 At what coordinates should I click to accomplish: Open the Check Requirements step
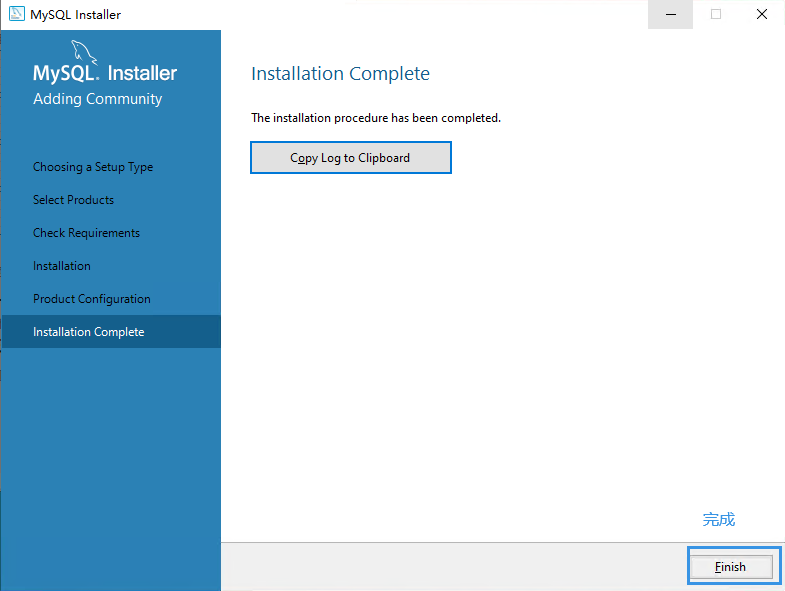click(86, 233)
